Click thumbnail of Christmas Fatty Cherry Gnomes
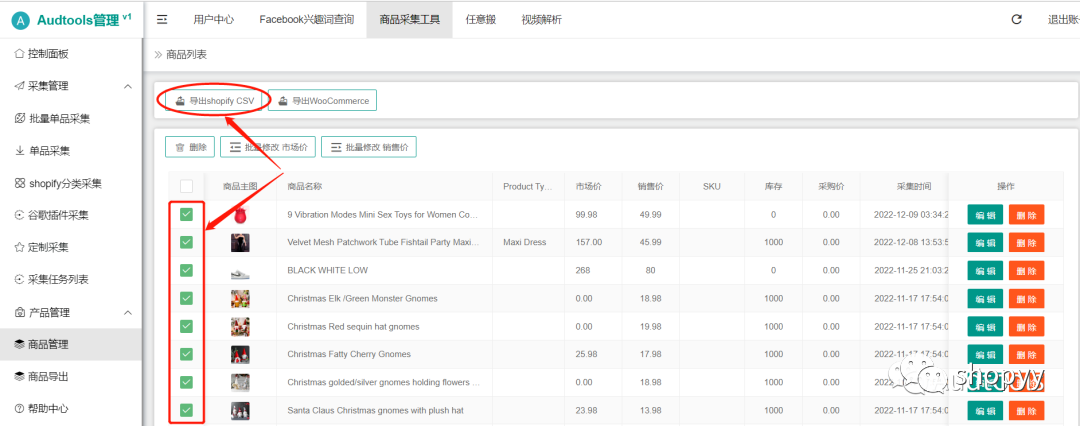Viewport: 1080px width, 426px height. pyautogui.click(x=240, y=354)
